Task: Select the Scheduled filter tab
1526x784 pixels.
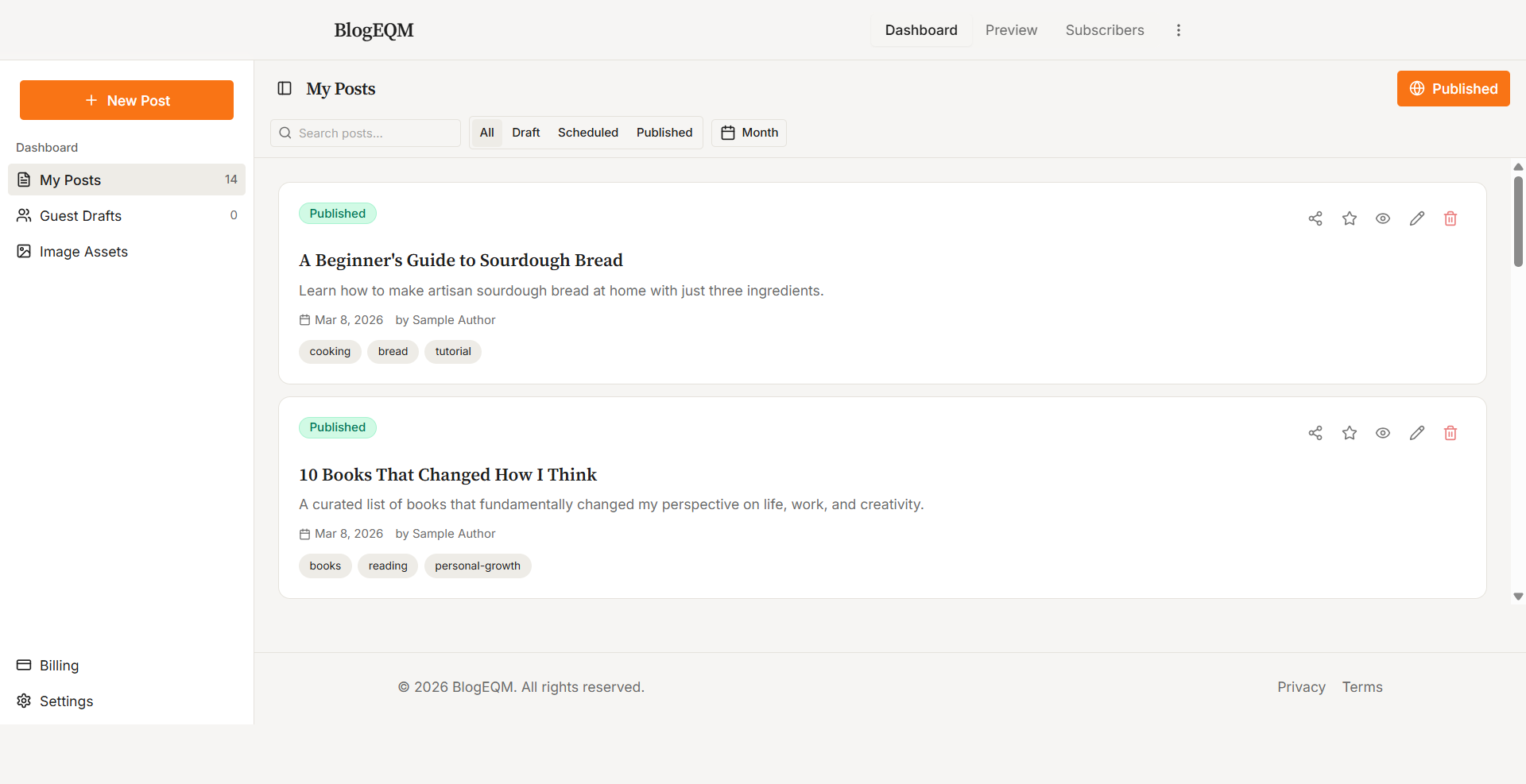Action: (588, 133)
